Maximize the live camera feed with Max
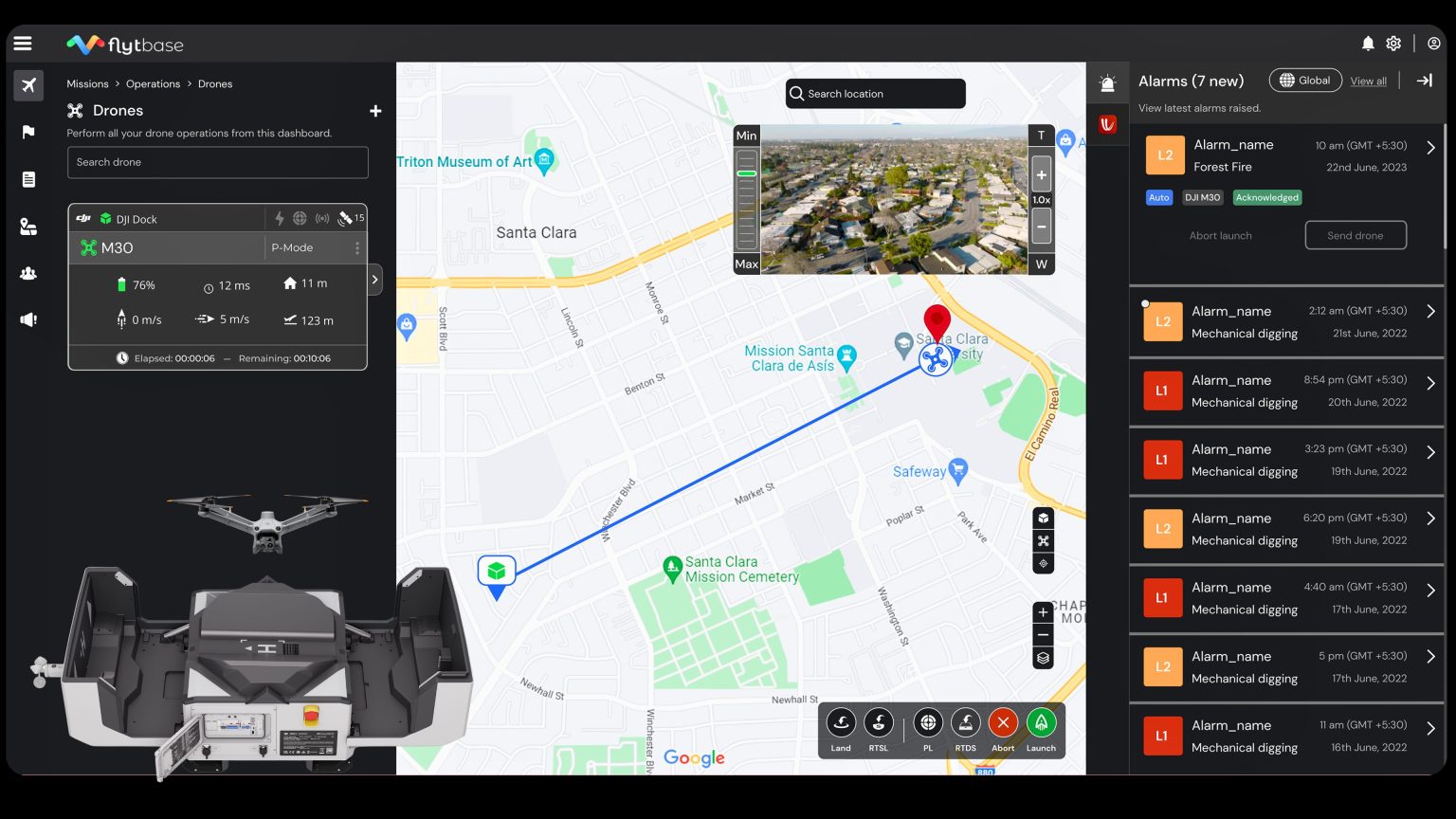The image size is (1456, 819). (746, 264)
